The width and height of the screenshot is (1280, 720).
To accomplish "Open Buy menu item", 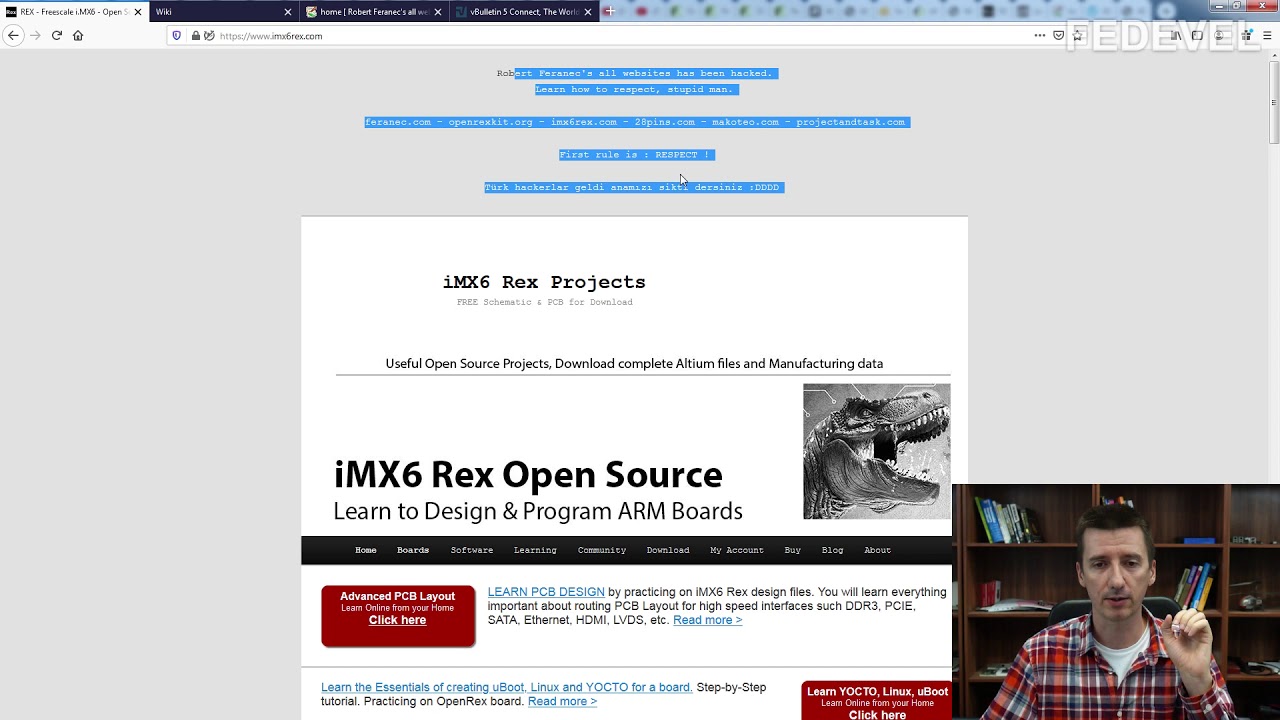I will click(x=793, y=550).
